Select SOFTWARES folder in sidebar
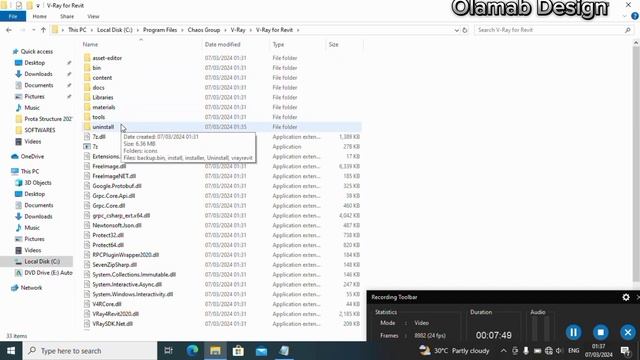Image resolution: width=640 pixels, height=360 pixels. point(40,130)
